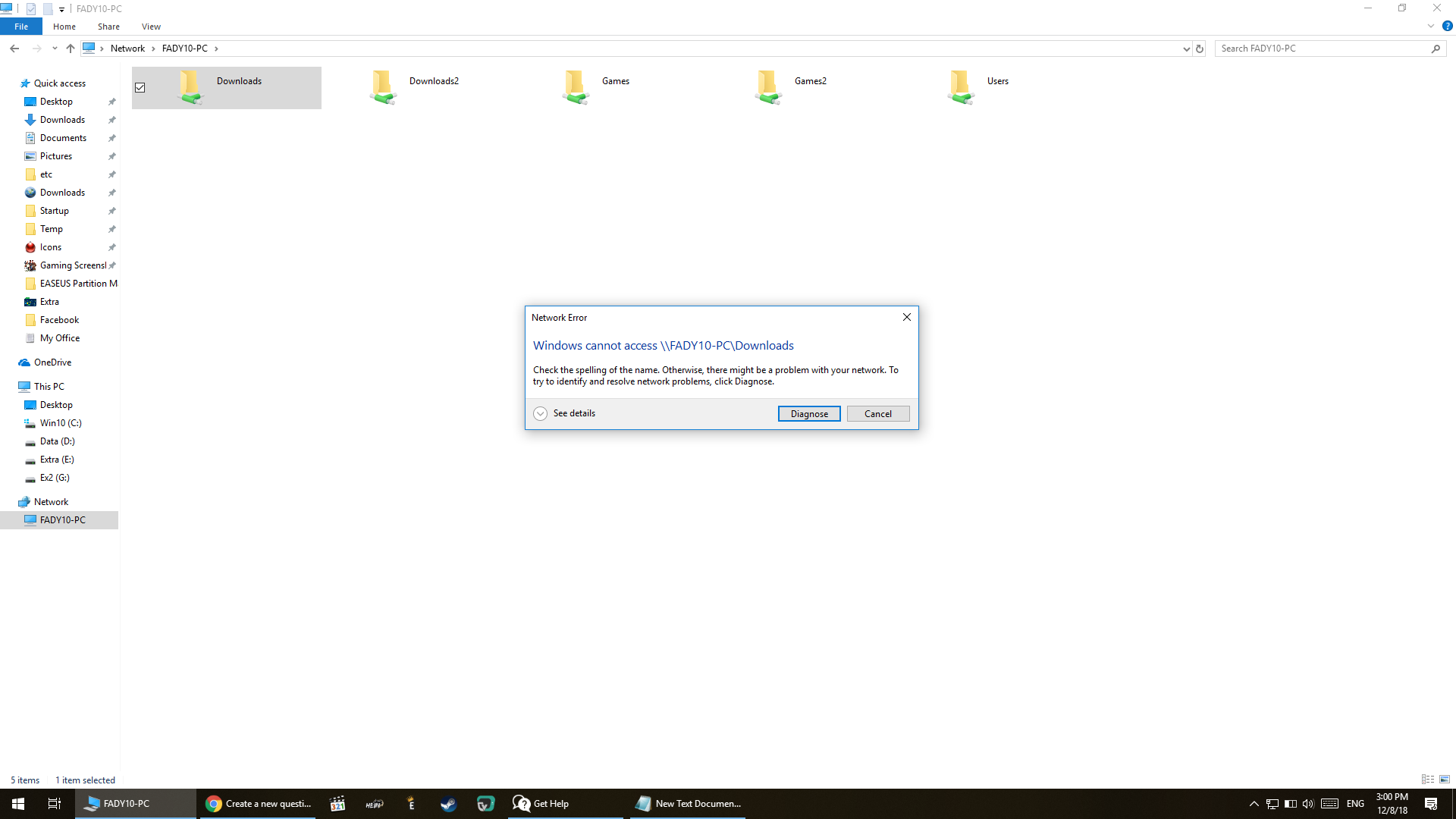Expand the ribbon with the chevron
This screenshot has width=1456, height=819.
[x=1431, y=26]
